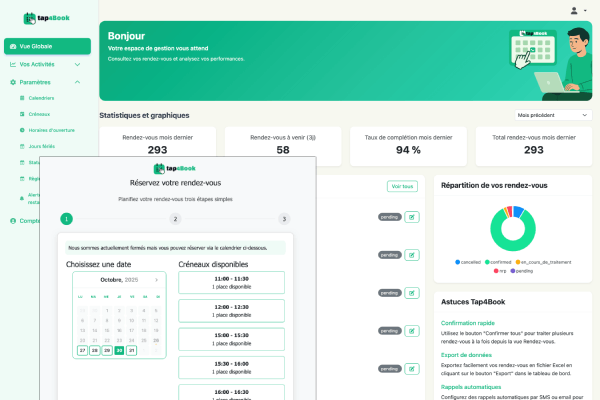This screenshot has width=600, height=400.
Task: Select Vue Globale in sidebar
Action: coord(47,46)
